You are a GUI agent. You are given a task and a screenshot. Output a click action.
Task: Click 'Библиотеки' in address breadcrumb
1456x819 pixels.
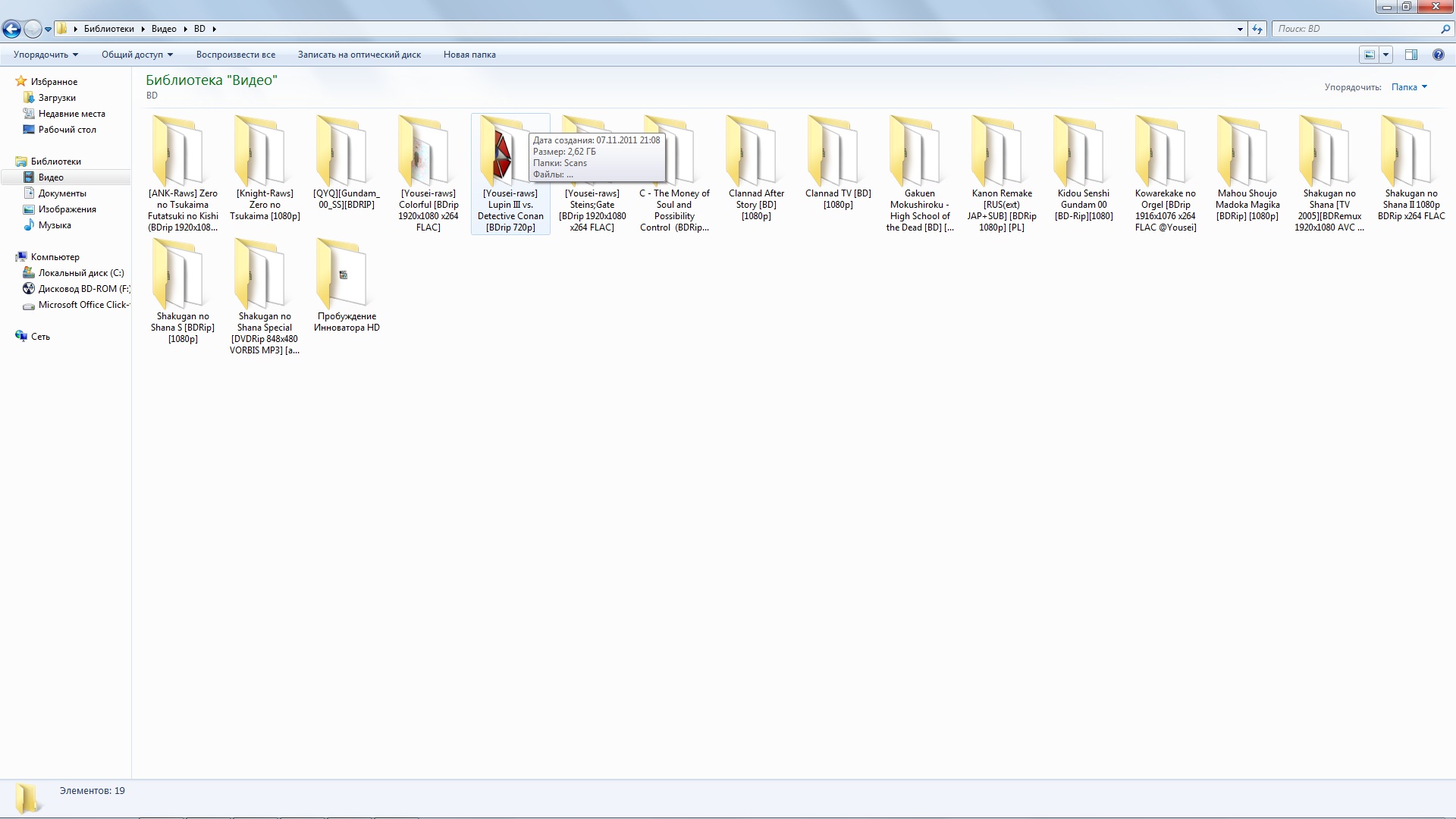pyautogui.click(x=108, y=29)
